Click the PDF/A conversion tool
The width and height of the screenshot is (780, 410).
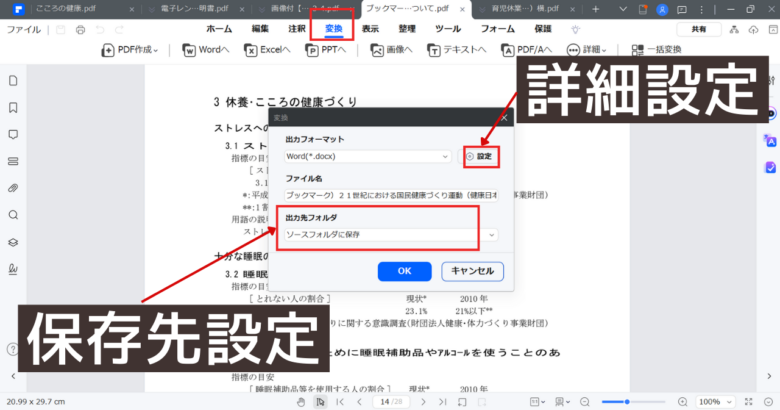pos(526,50)
